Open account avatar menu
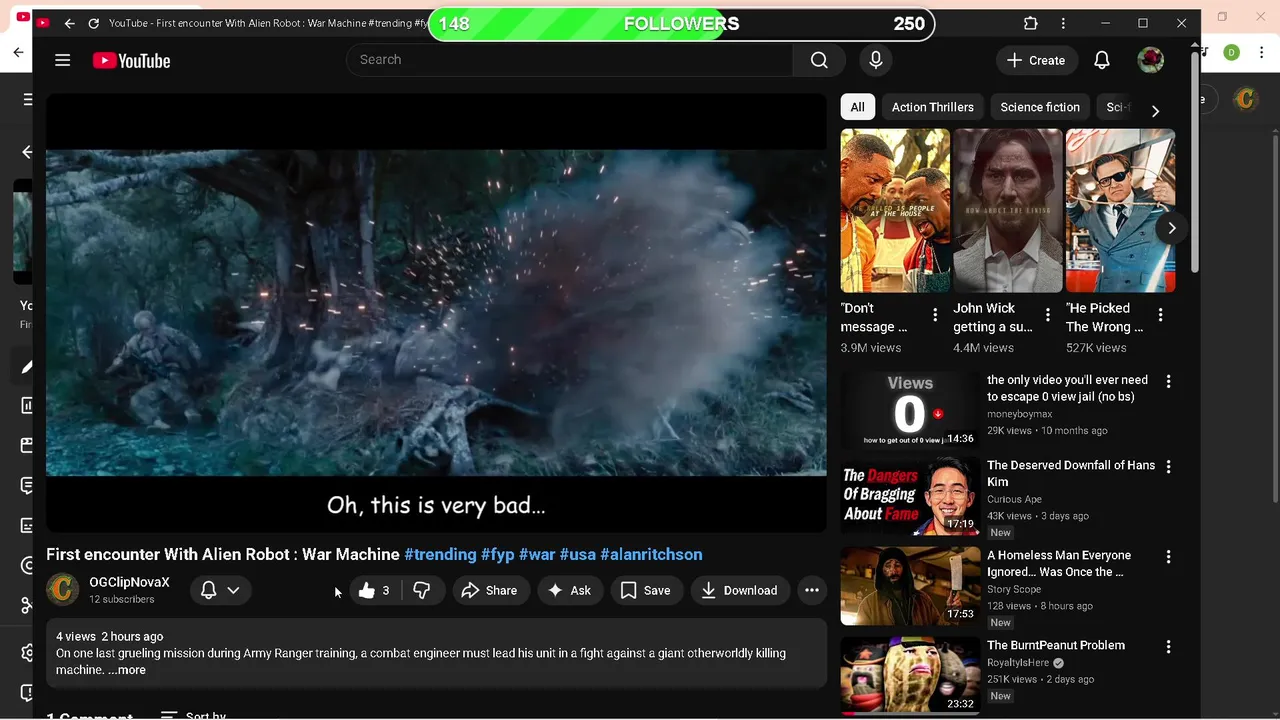The image size is (1280, 720). click(x=1151, y=60)
